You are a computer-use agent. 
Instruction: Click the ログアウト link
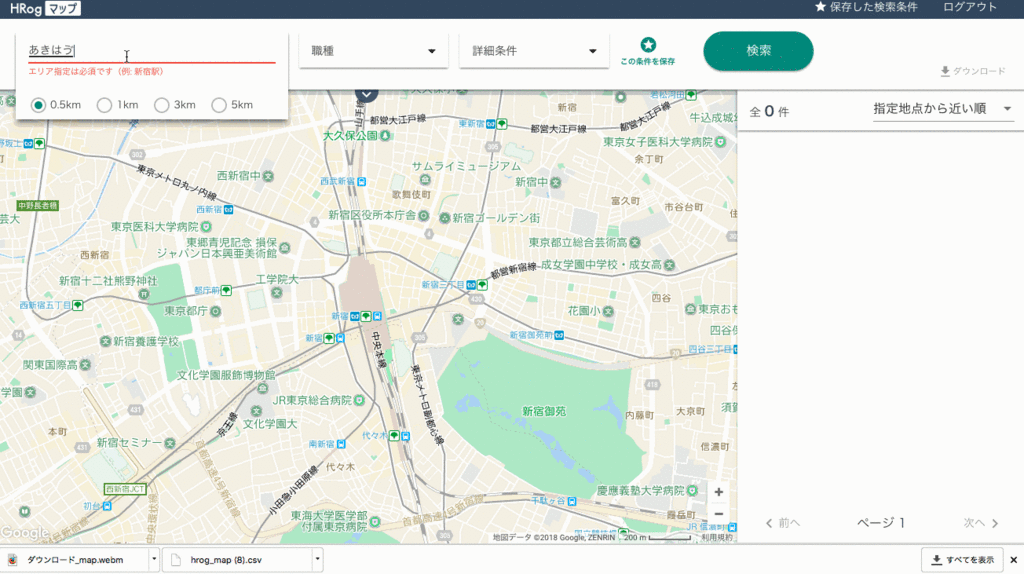click(x=970, y=7)
